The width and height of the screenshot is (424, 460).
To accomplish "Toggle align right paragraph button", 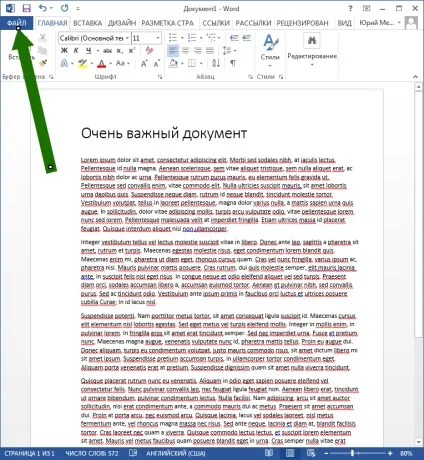I will tap(198, 51).
